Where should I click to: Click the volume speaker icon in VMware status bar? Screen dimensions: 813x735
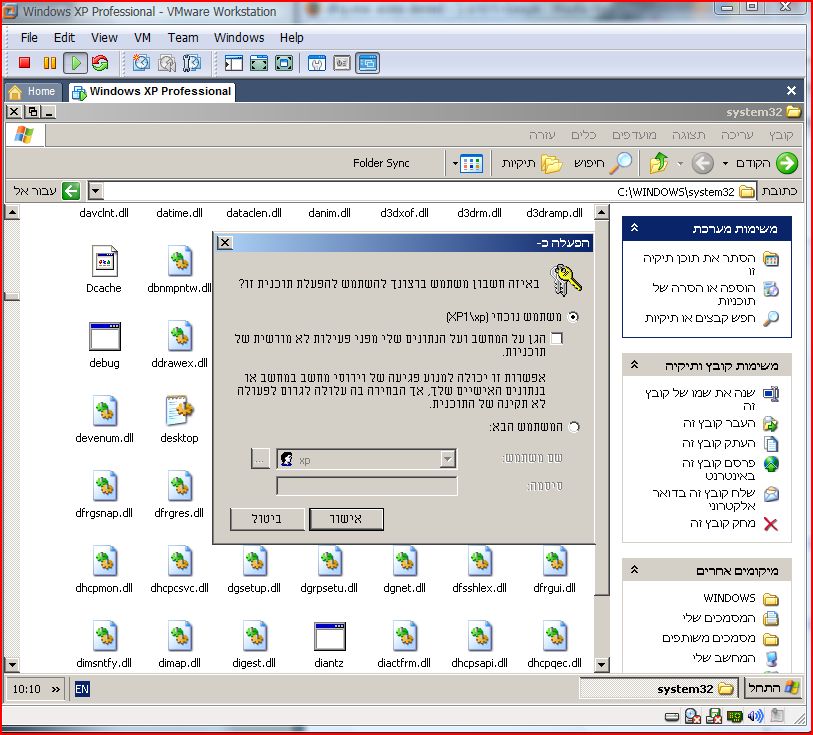click(755, 716)
